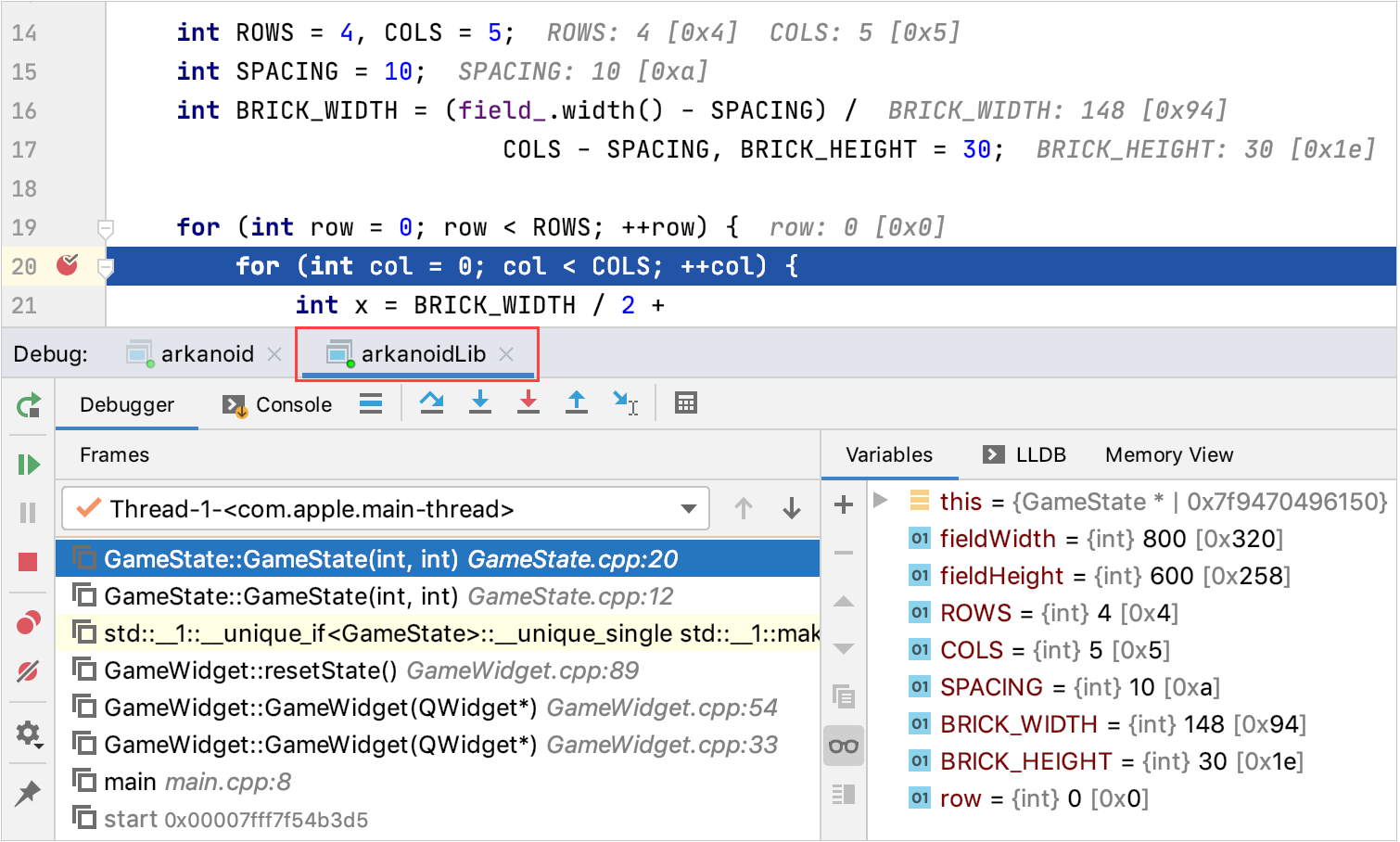Expand the 'this' variable node

pos(881,501)
